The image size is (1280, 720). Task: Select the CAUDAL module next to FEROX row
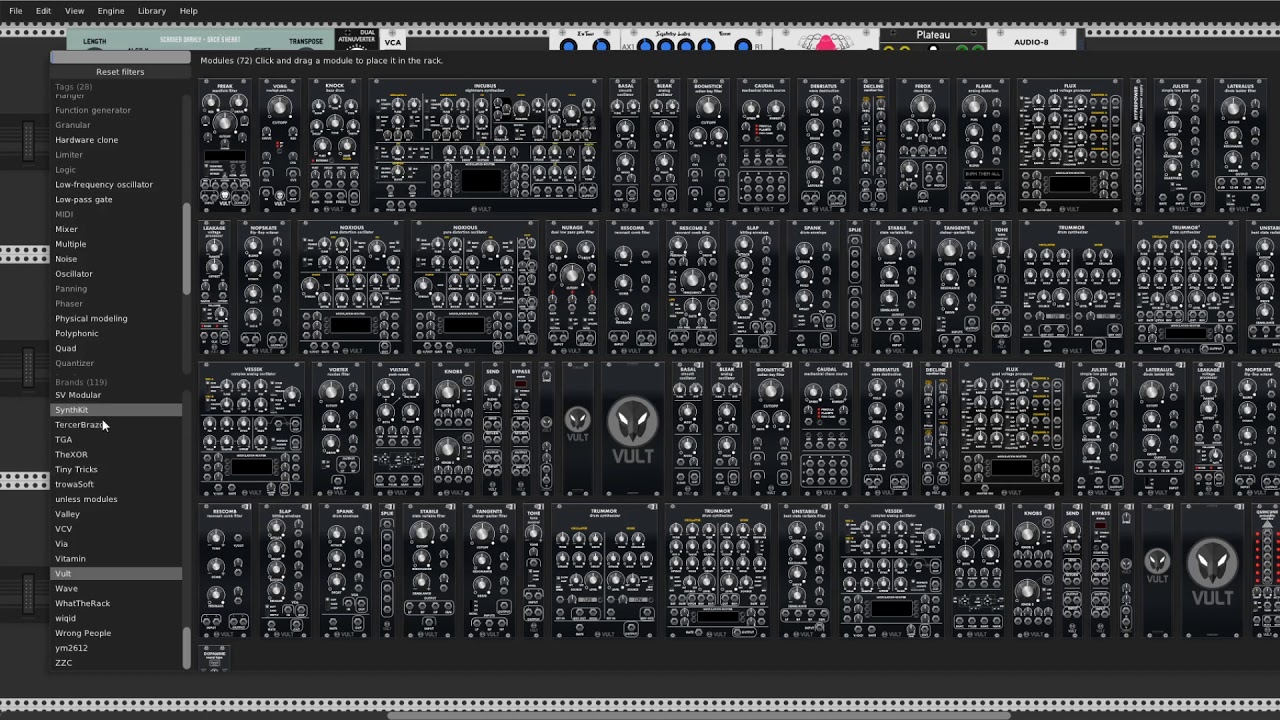[x=764, y=147]
